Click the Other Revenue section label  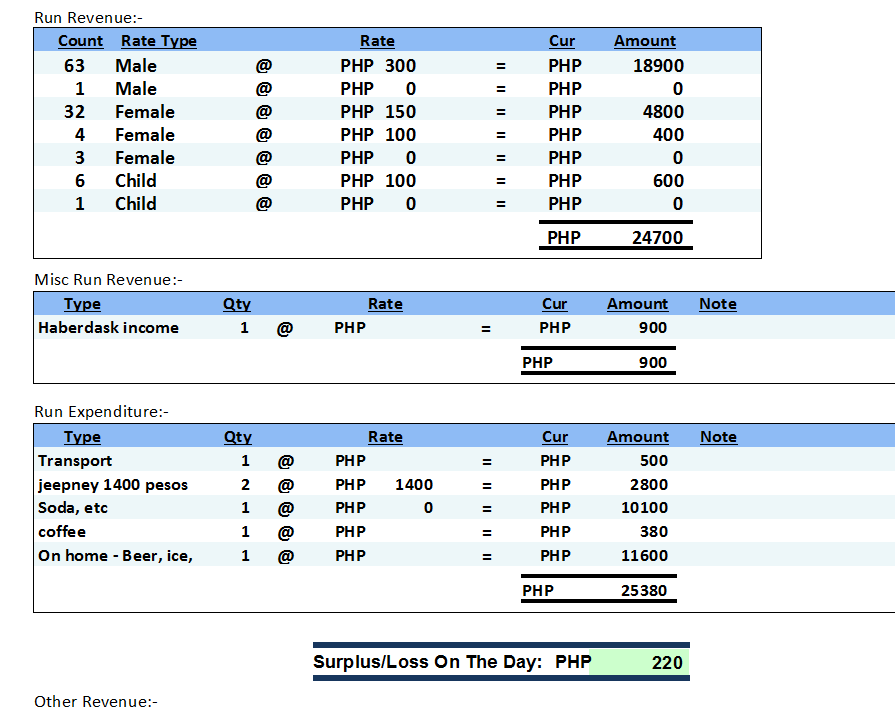click(96, 702)
